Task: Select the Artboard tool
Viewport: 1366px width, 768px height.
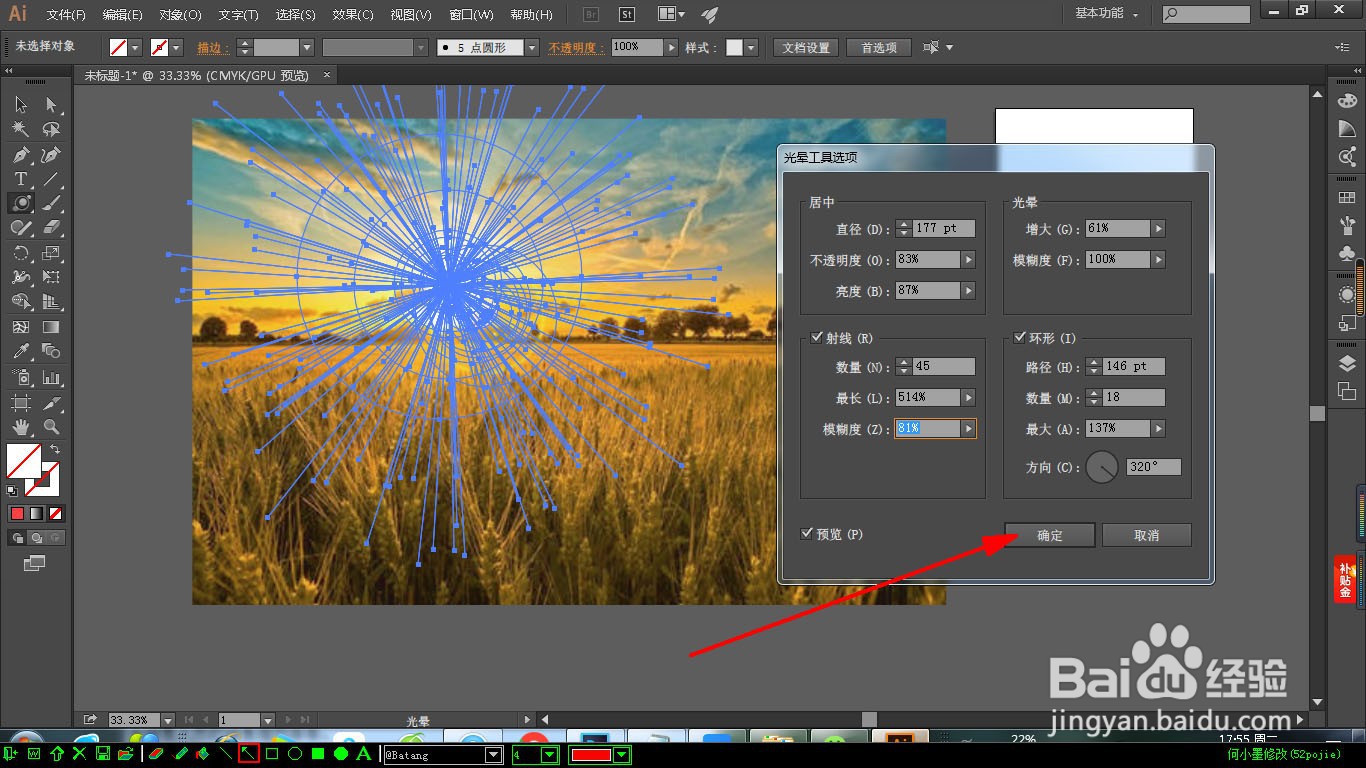Action: (21, 402)
